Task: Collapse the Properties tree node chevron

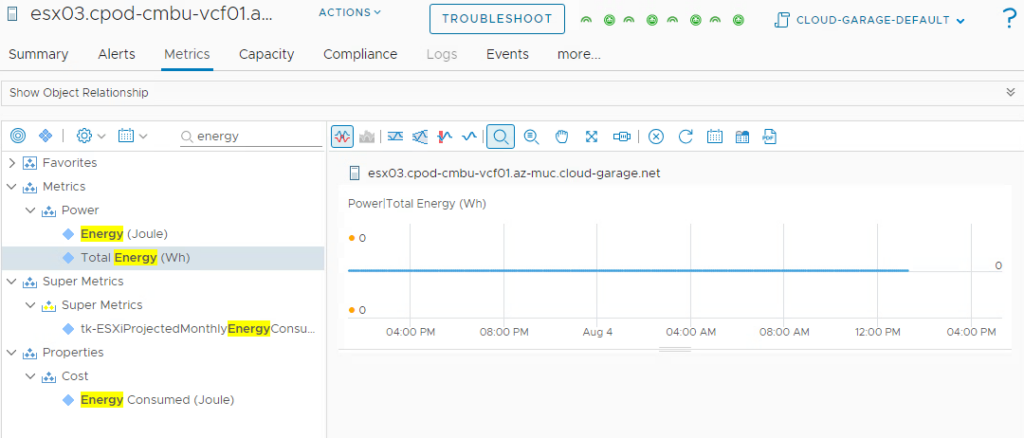Action: pyautogui.click(x=12, y=352)
